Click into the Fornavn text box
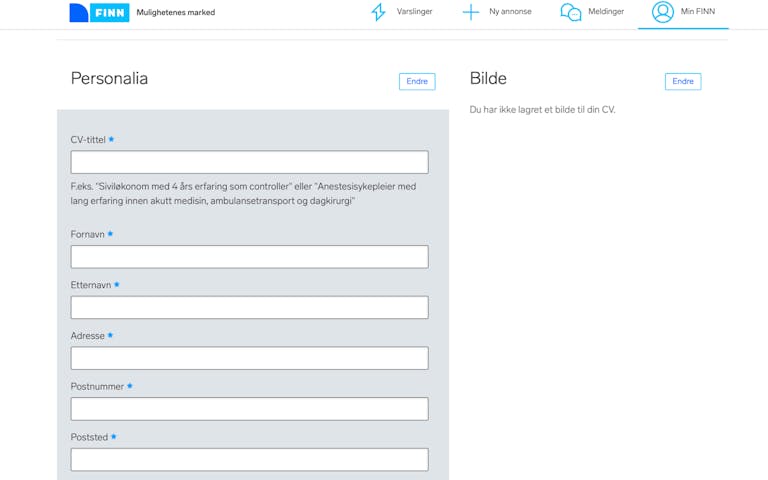The width and height of the screenshot is (768, 480). click(x=249, y=257)
